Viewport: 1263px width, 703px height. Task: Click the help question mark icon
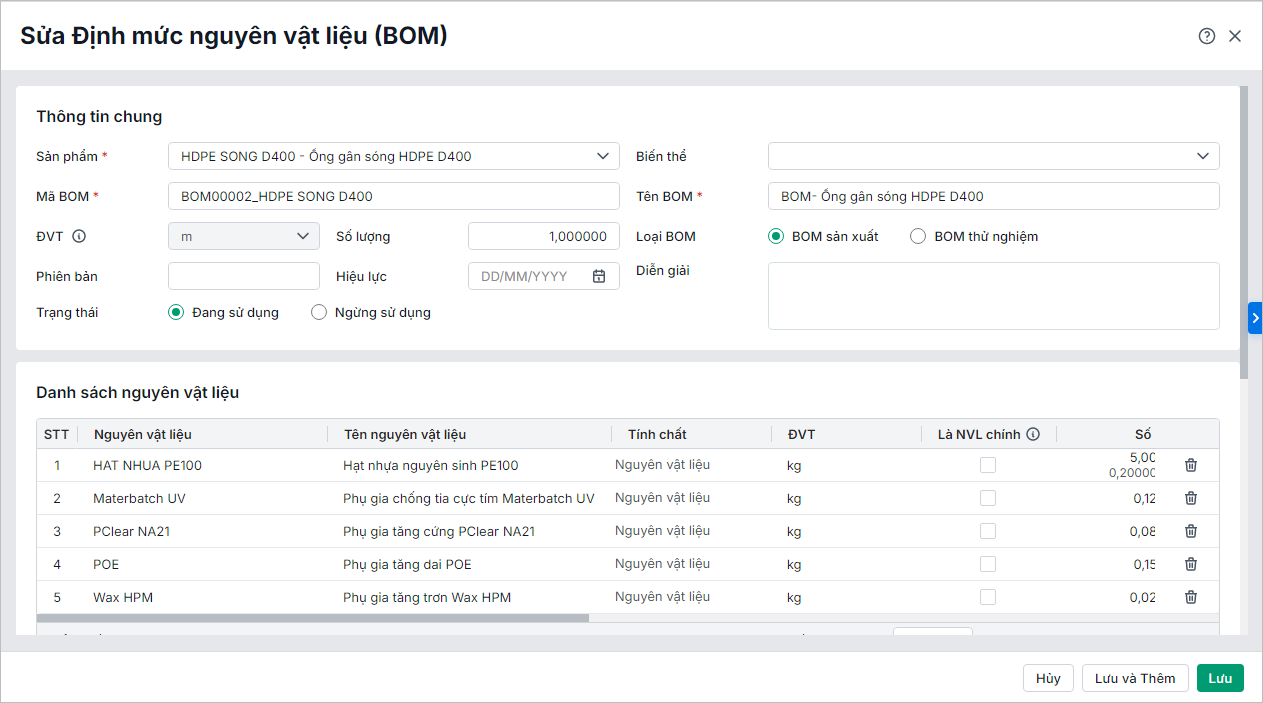point(1206,36)
